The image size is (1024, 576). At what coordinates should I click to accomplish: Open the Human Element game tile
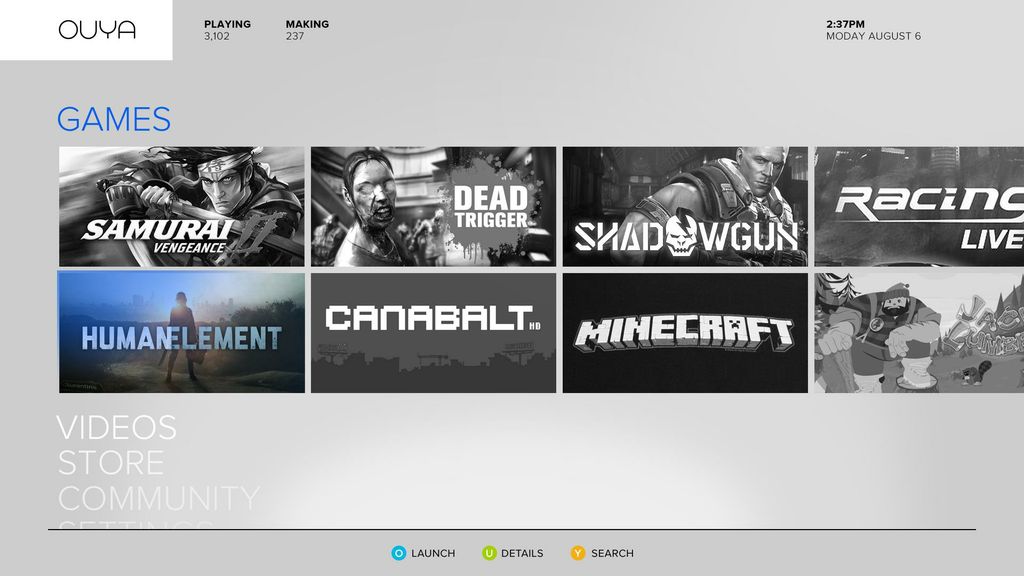(181, 333)
